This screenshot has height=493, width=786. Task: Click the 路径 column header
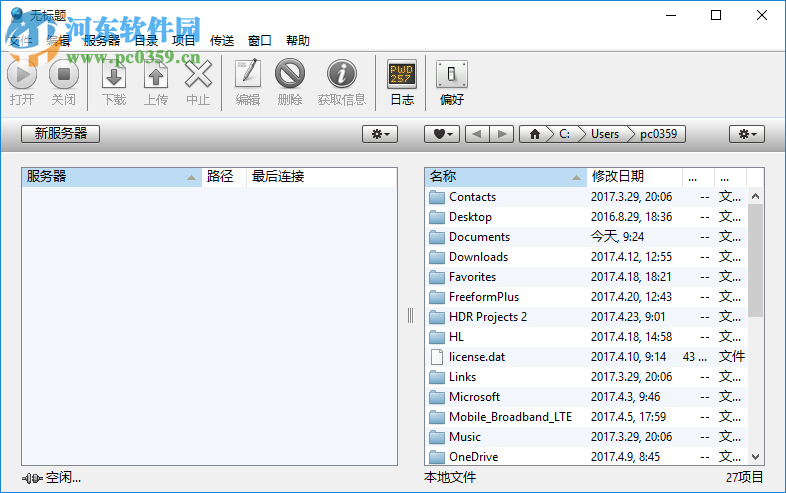(224, 177)
